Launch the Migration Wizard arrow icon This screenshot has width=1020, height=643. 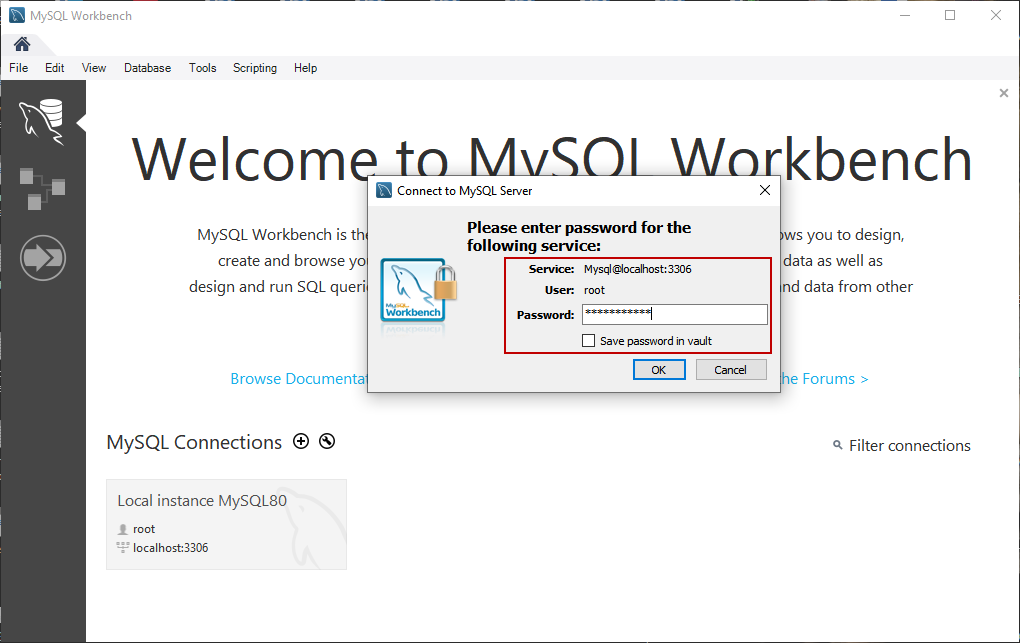(42, 257)
